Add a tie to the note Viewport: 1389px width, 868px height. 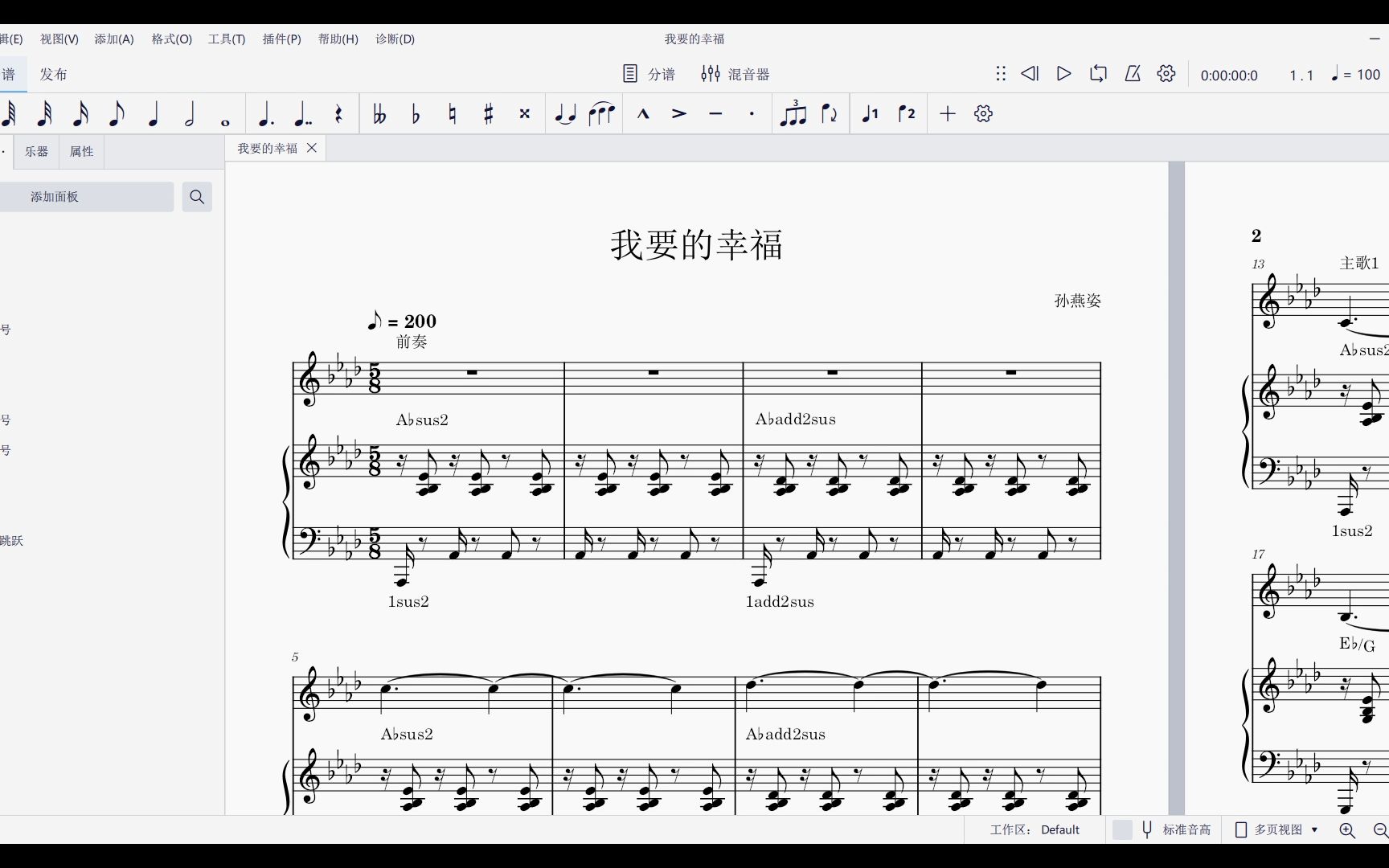pos(565,114)
